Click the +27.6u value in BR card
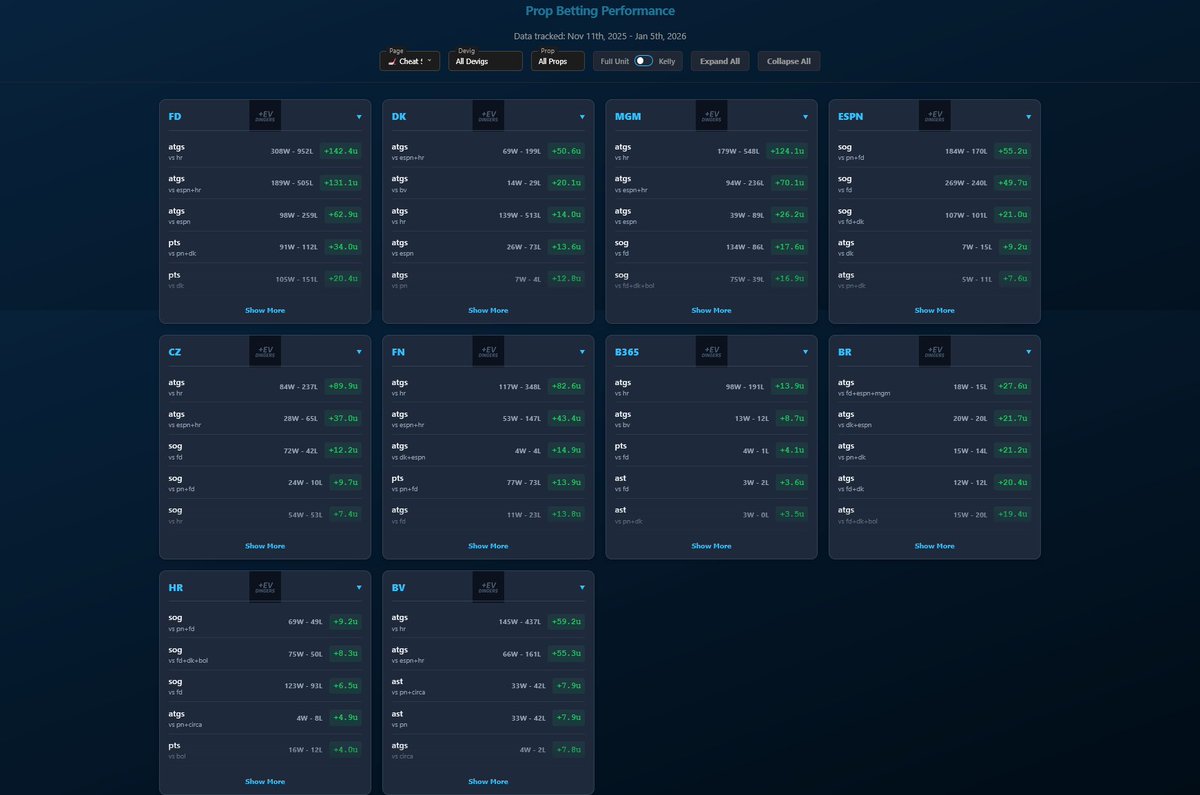The width and height of the screenshot is (1200, 795). click(x=1012, y=387)
